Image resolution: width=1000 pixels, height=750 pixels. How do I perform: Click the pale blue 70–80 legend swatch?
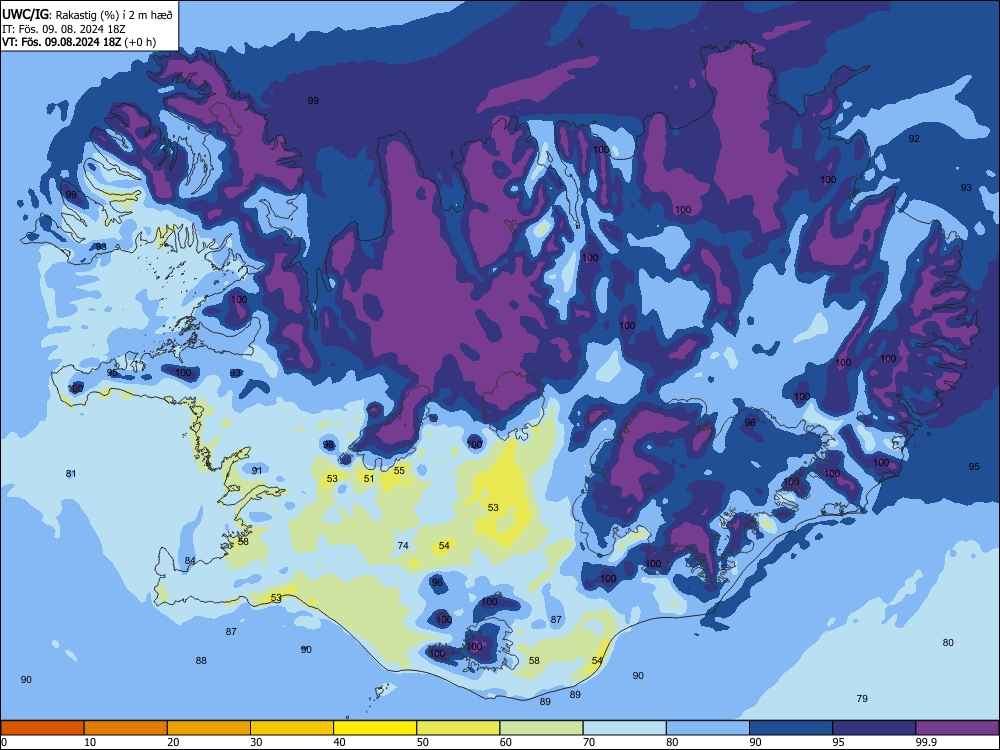pos(624,728)
